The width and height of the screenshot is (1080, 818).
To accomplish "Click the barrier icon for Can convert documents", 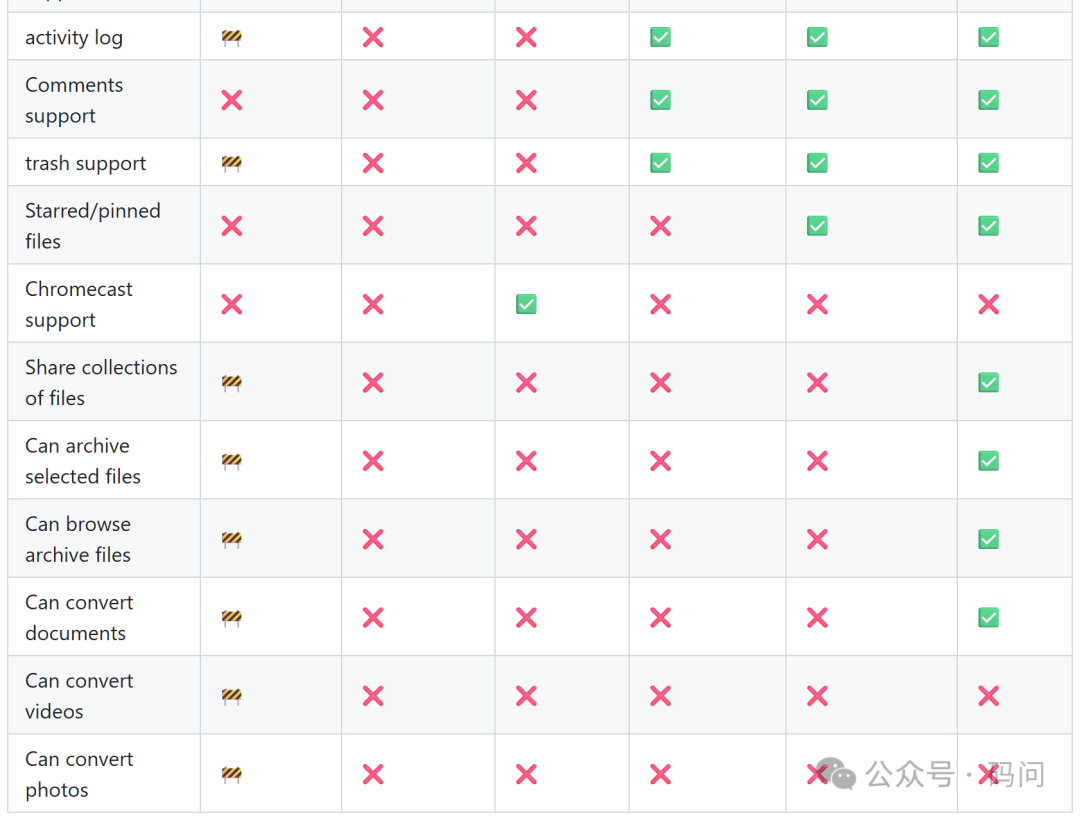I will tap(231, 617).
